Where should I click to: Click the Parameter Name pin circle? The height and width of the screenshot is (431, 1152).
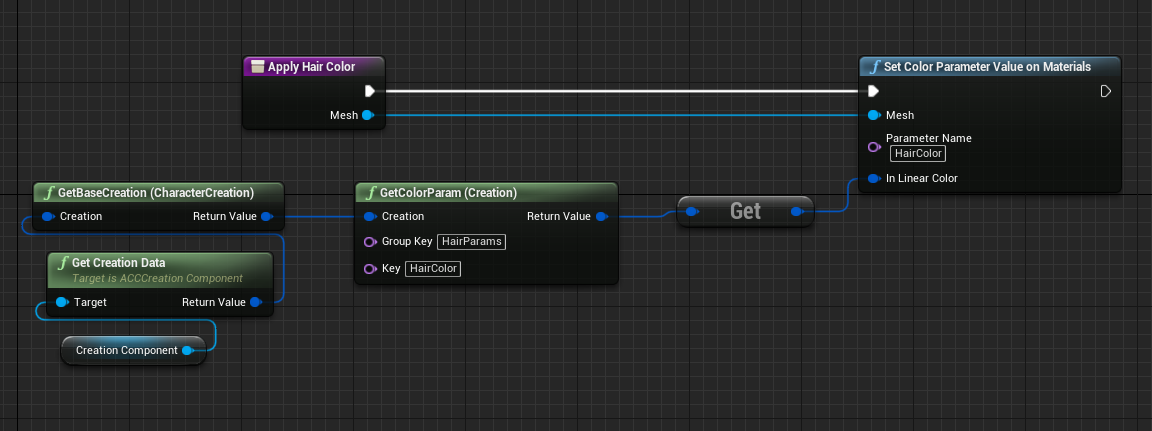tap(874, 146)
